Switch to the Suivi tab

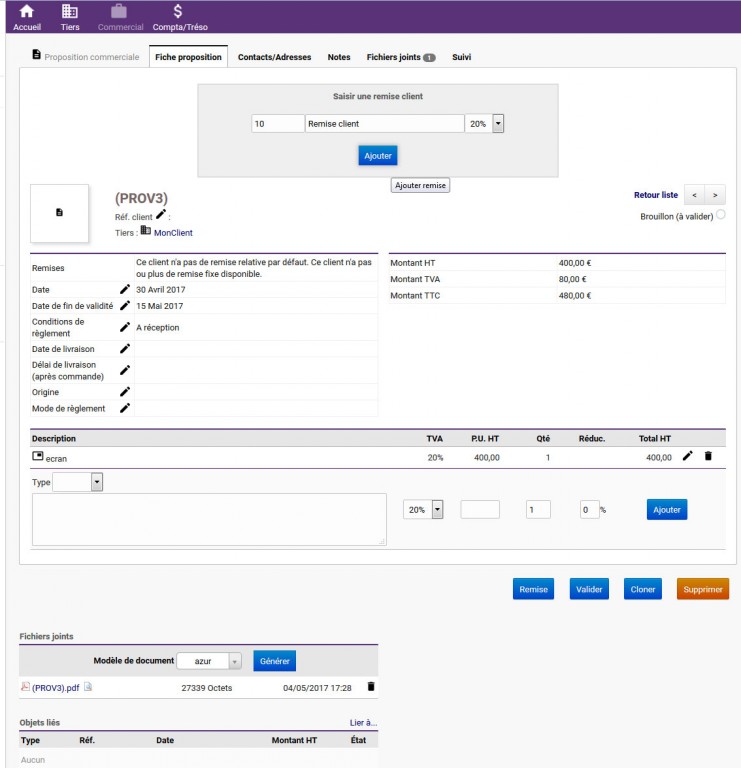point(461,57)
